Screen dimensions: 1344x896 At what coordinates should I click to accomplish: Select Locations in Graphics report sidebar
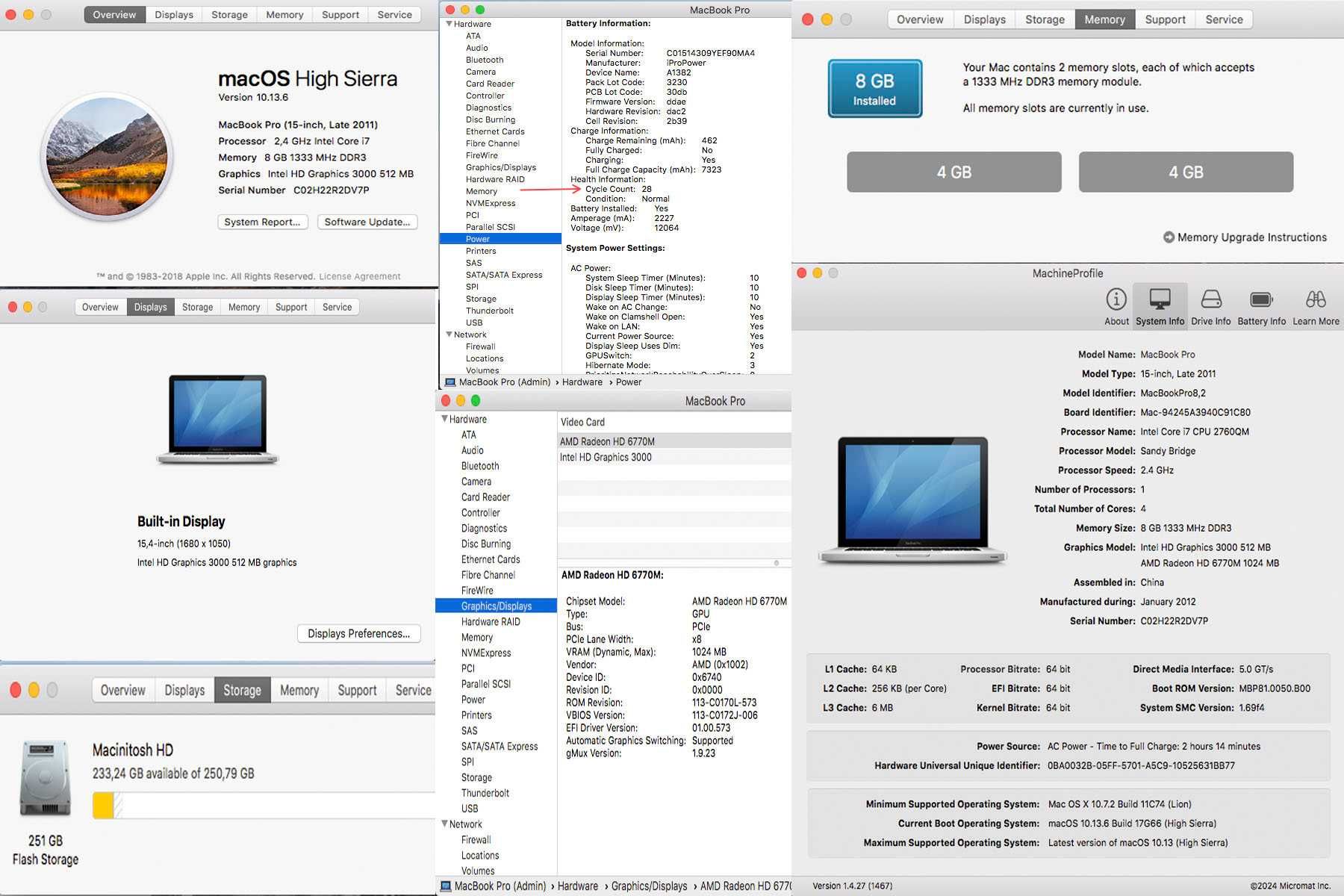(479, 855)
